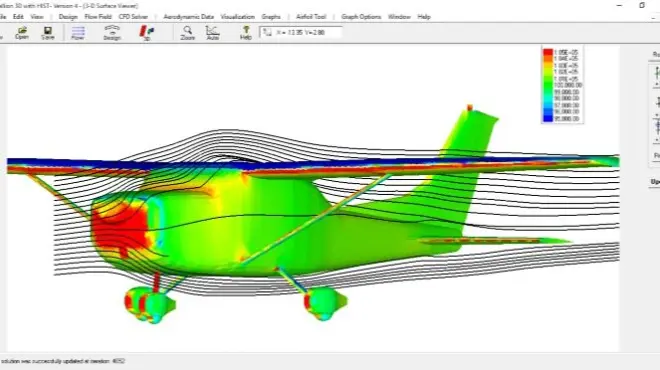Click the blue bottom color of pressure legend
Viewport: 660px width, 370px height.
548,118
